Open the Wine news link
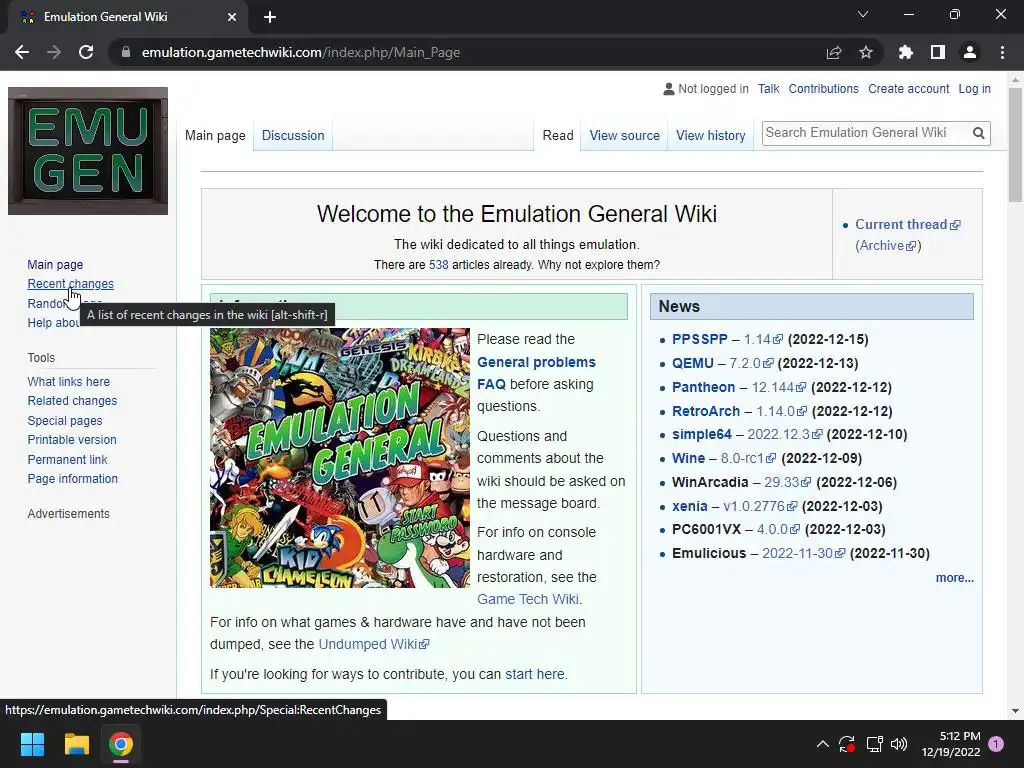Viewport: 1024px width, 768px height. click(688, 458)
